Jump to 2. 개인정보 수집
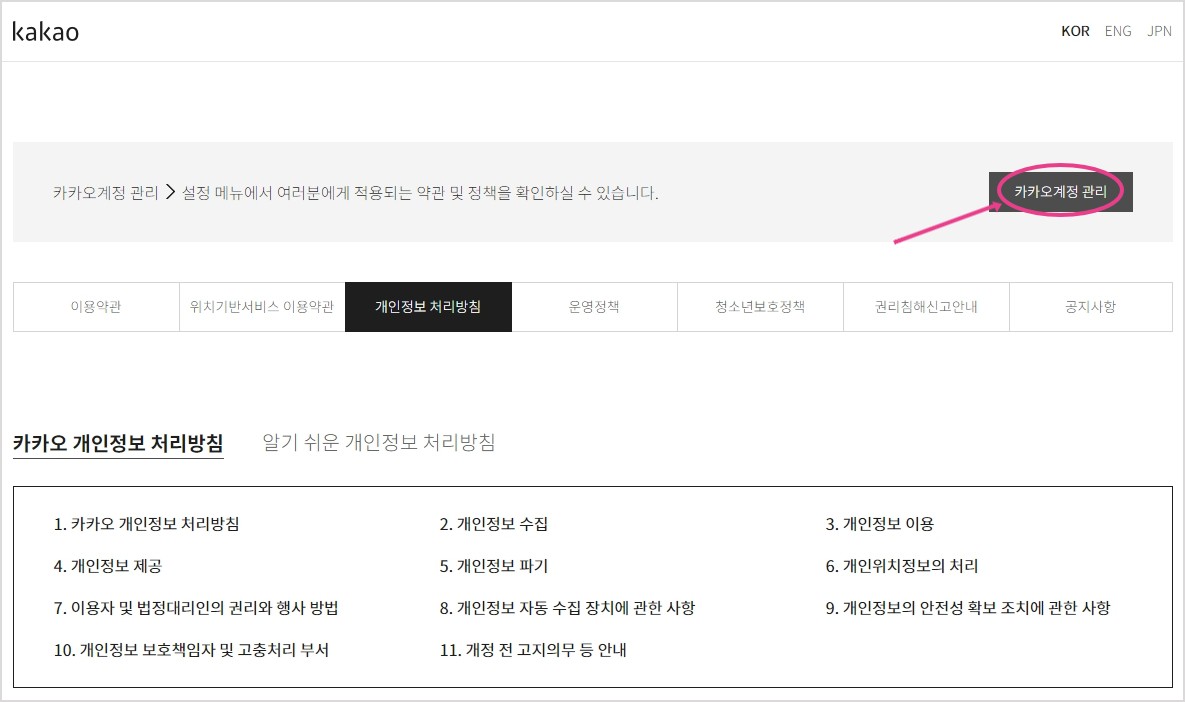Viewport: 1185px width, 702px height. [x=493, y=524]
